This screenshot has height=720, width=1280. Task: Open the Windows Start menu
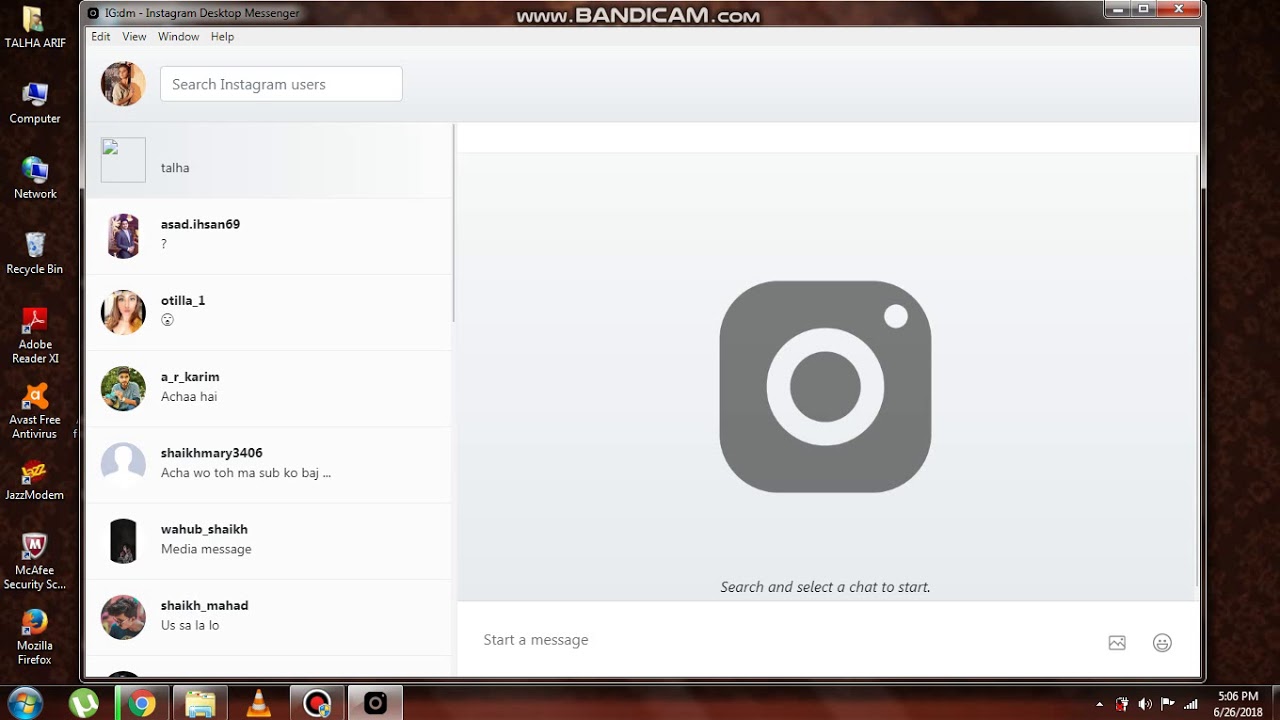point(25,703)
